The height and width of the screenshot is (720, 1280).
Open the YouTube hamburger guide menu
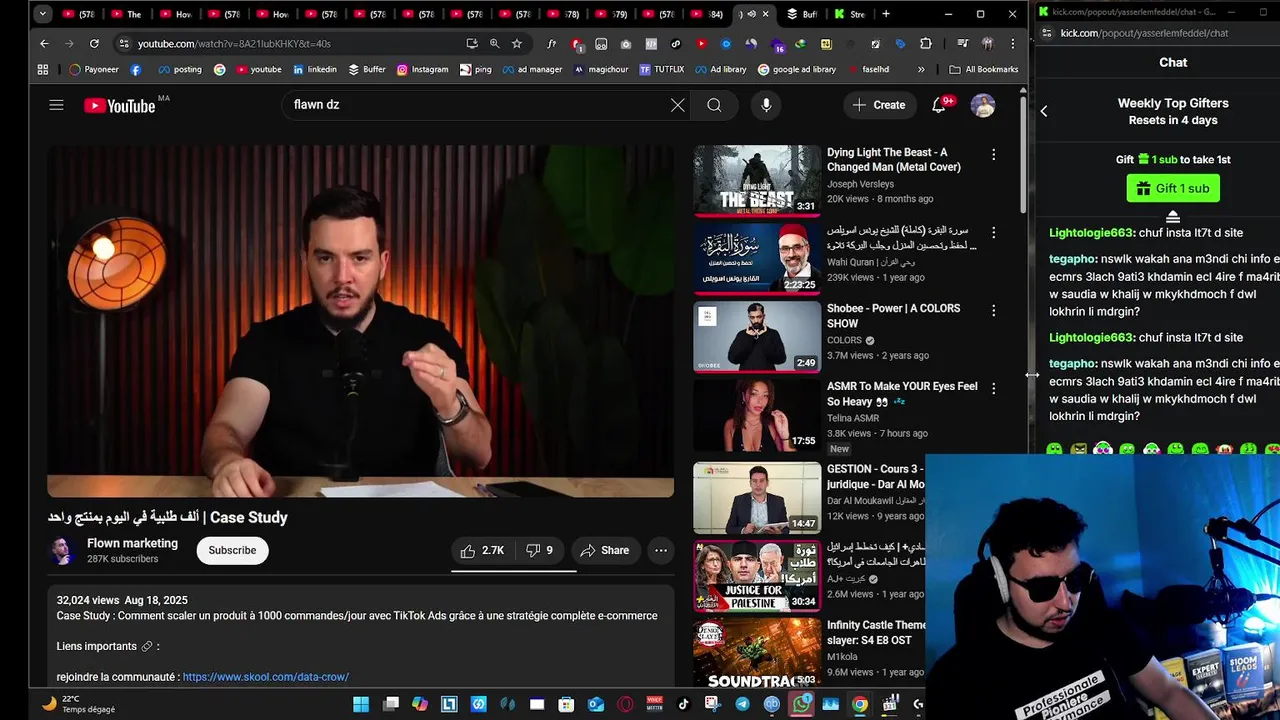pos(56,105)
